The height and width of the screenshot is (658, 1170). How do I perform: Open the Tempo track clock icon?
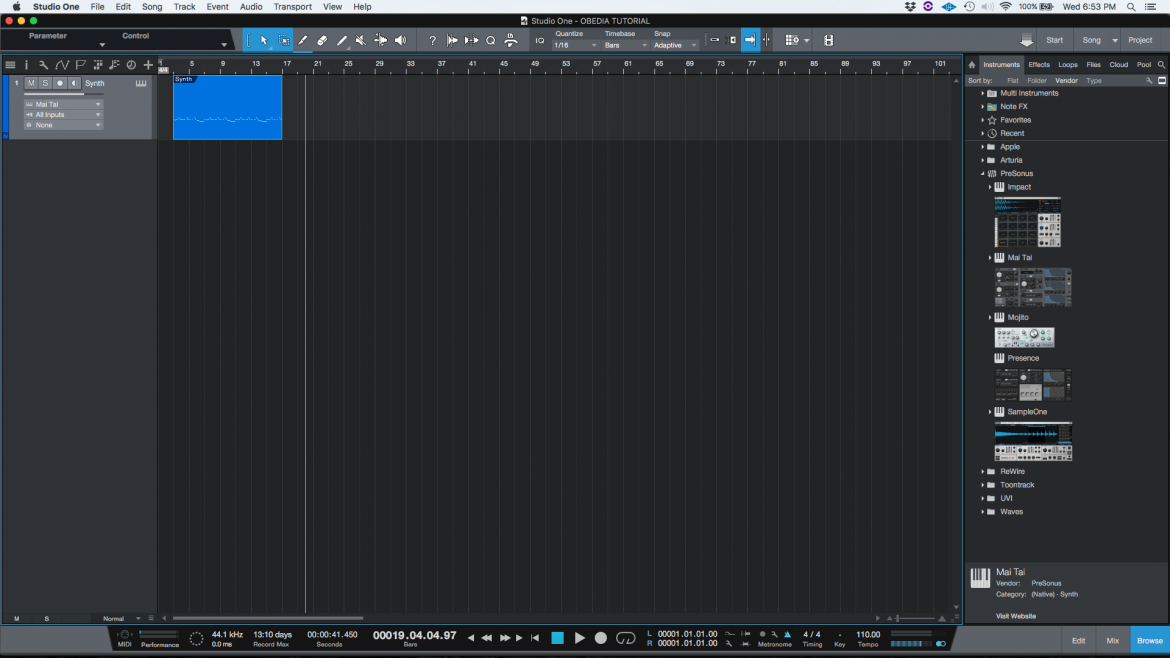[x=131, y=65]
